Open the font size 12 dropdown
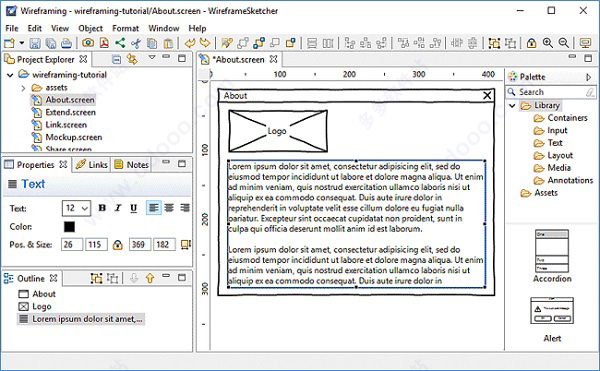This screenshot has height=371, width=600. tap(77, 208)
